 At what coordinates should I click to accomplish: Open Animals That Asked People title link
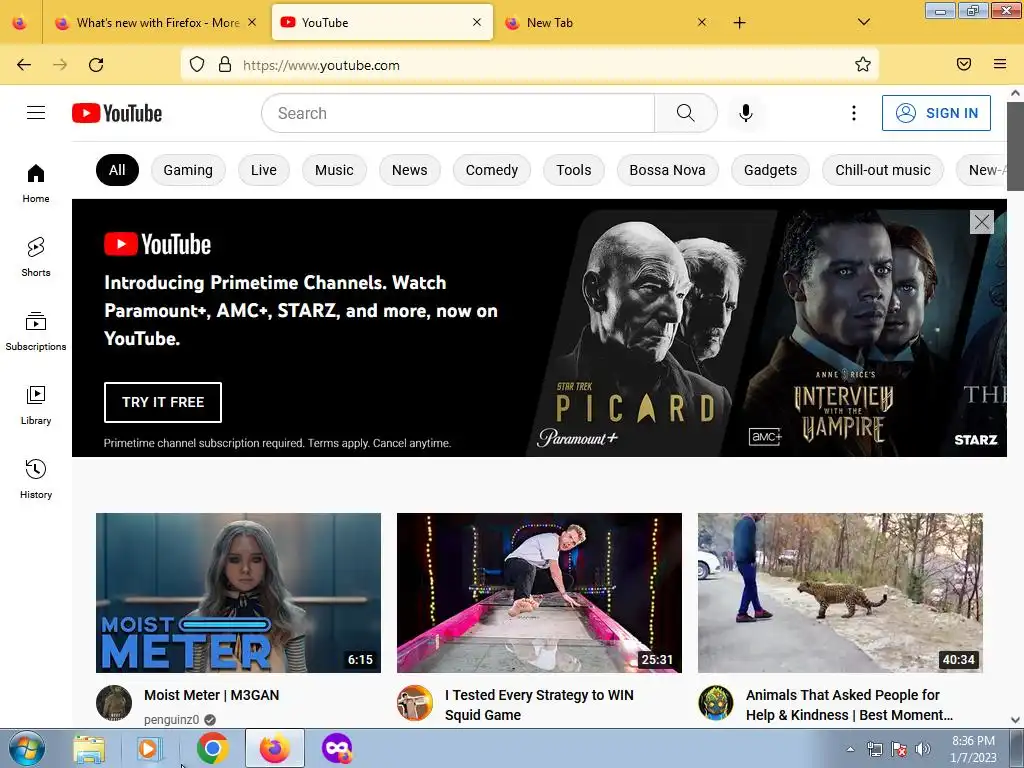pyautogui.click(x=849, y=705)
